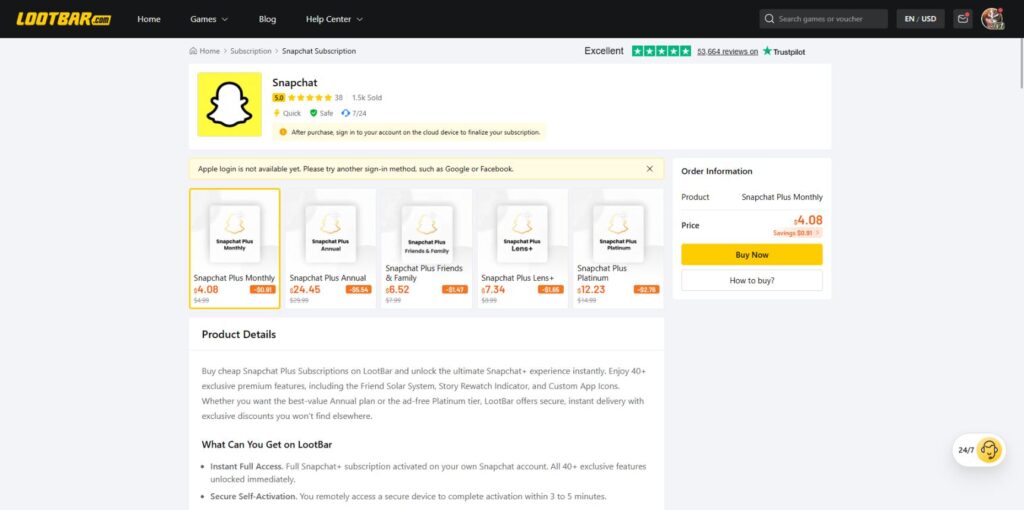The image size is (1024, 510).
Task: Click the orange info icon in purchase note
Action: (x=283, y=132)
